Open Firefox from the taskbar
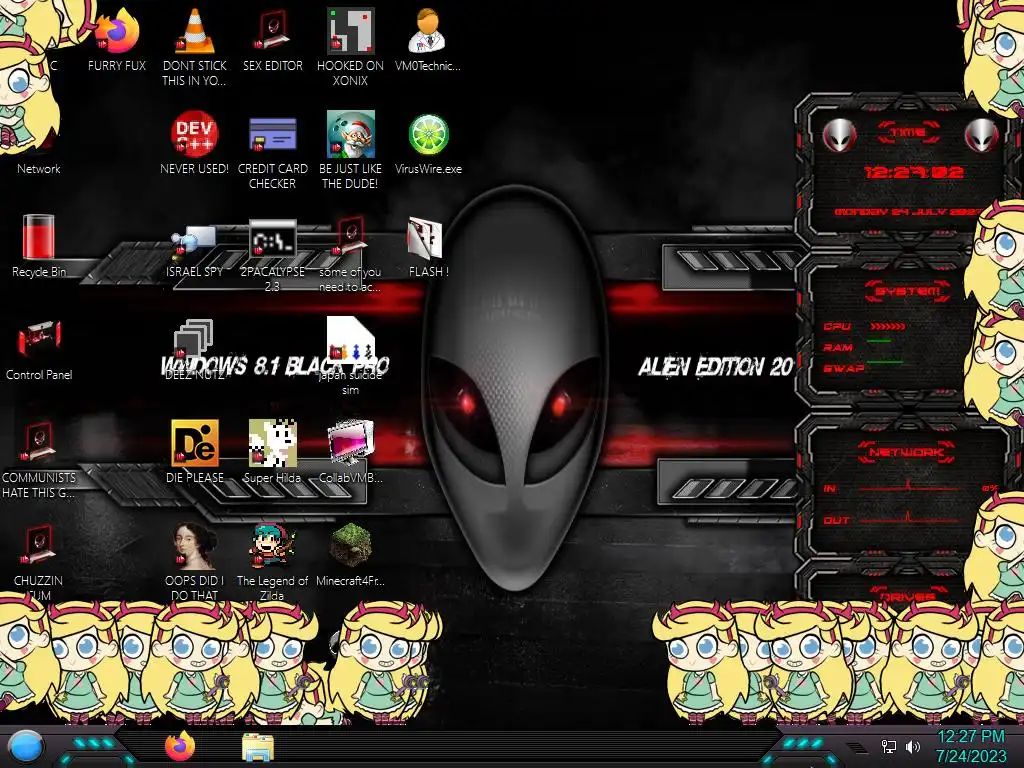The width and height of the screenshot is (1024, 768). click(x=180, y=746)
